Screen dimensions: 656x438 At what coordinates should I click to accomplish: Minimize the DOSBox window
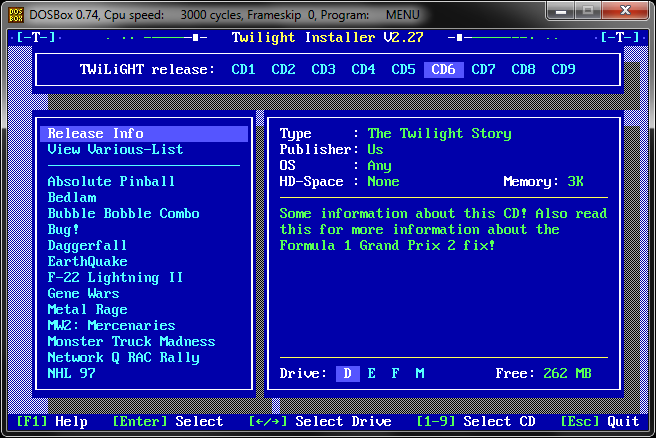(x=561, y=10)
